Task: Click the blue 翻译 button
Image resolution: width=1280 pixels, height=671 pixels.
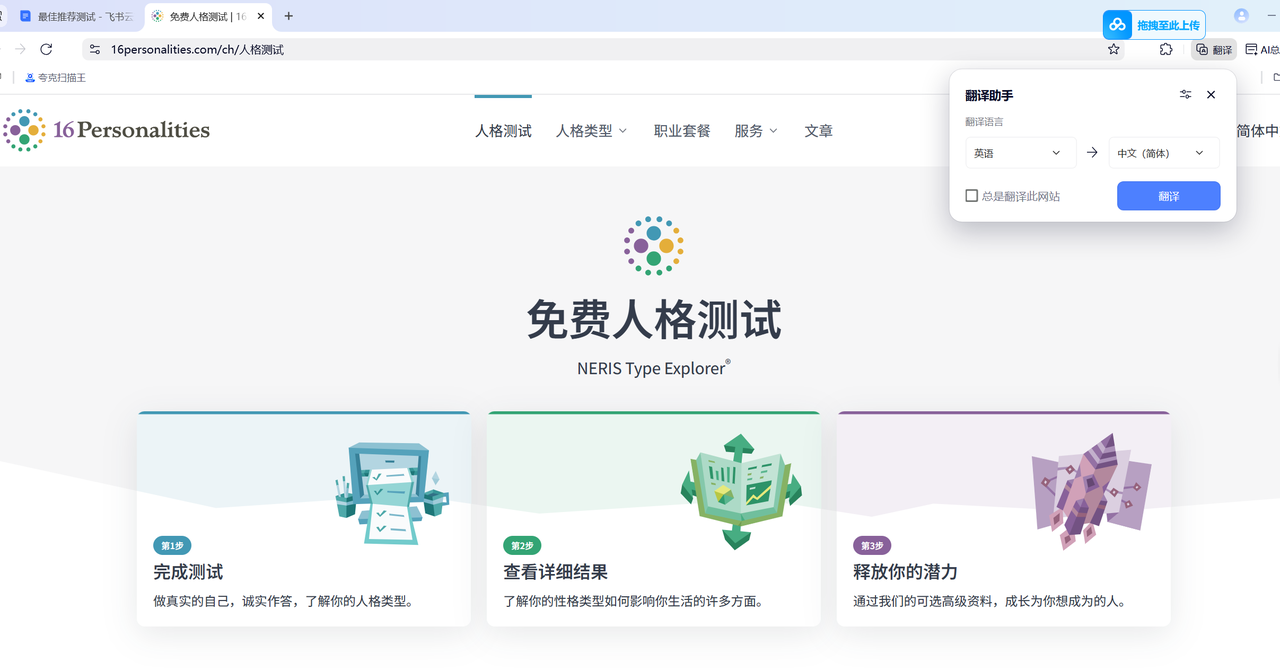Action: (x=1168, y=196)
